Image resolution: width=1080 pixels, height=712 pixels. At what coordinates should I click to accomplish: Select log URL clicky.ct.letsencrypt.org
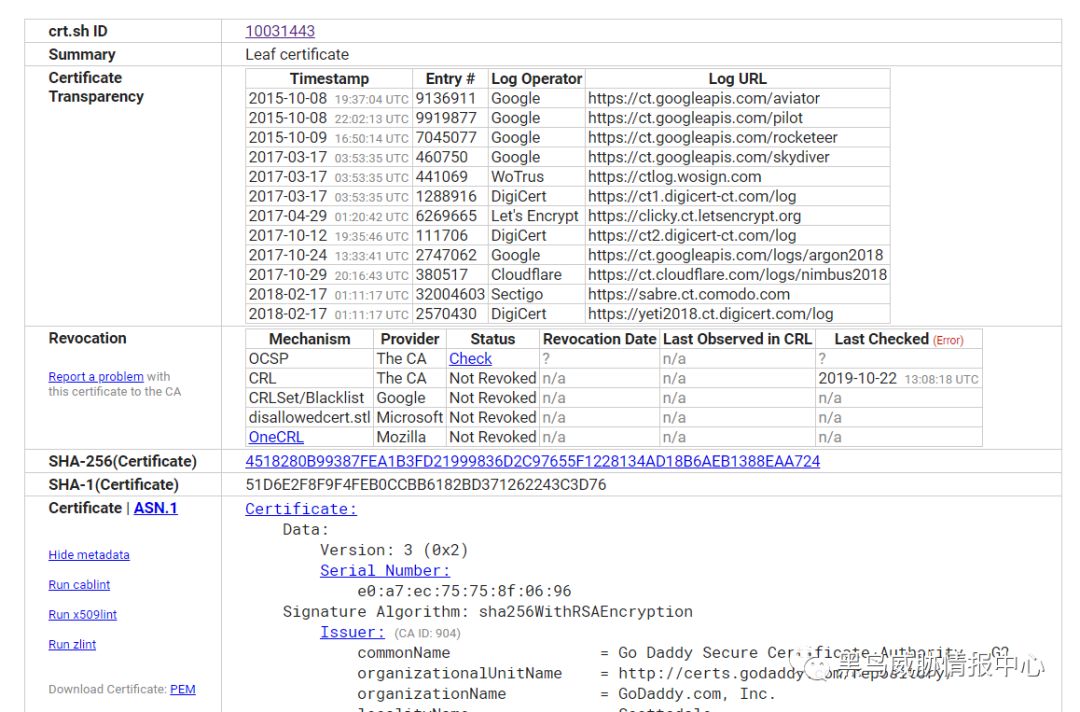(694, 216)
